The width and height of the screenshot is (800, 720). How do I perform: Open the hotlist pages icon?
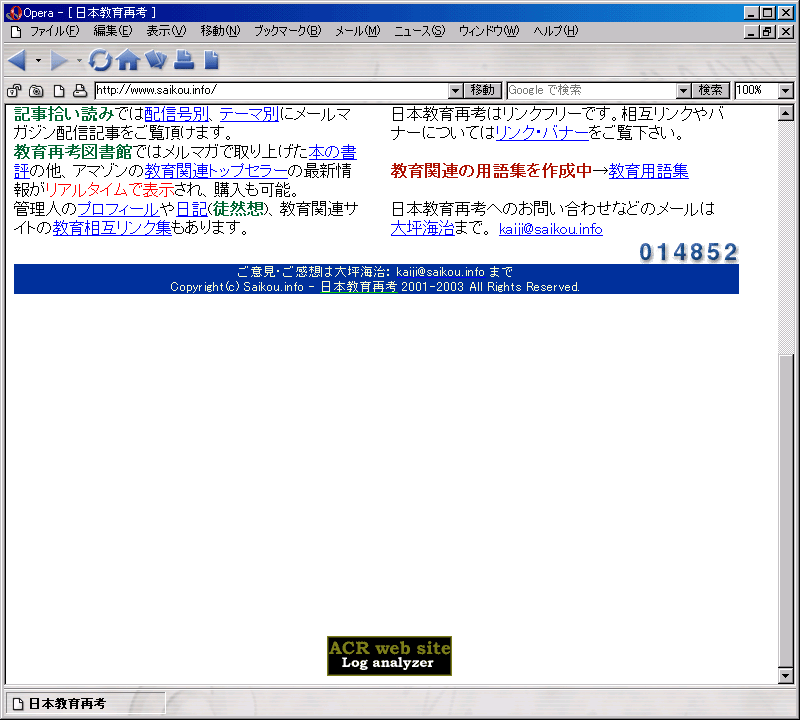coord(156,60)
